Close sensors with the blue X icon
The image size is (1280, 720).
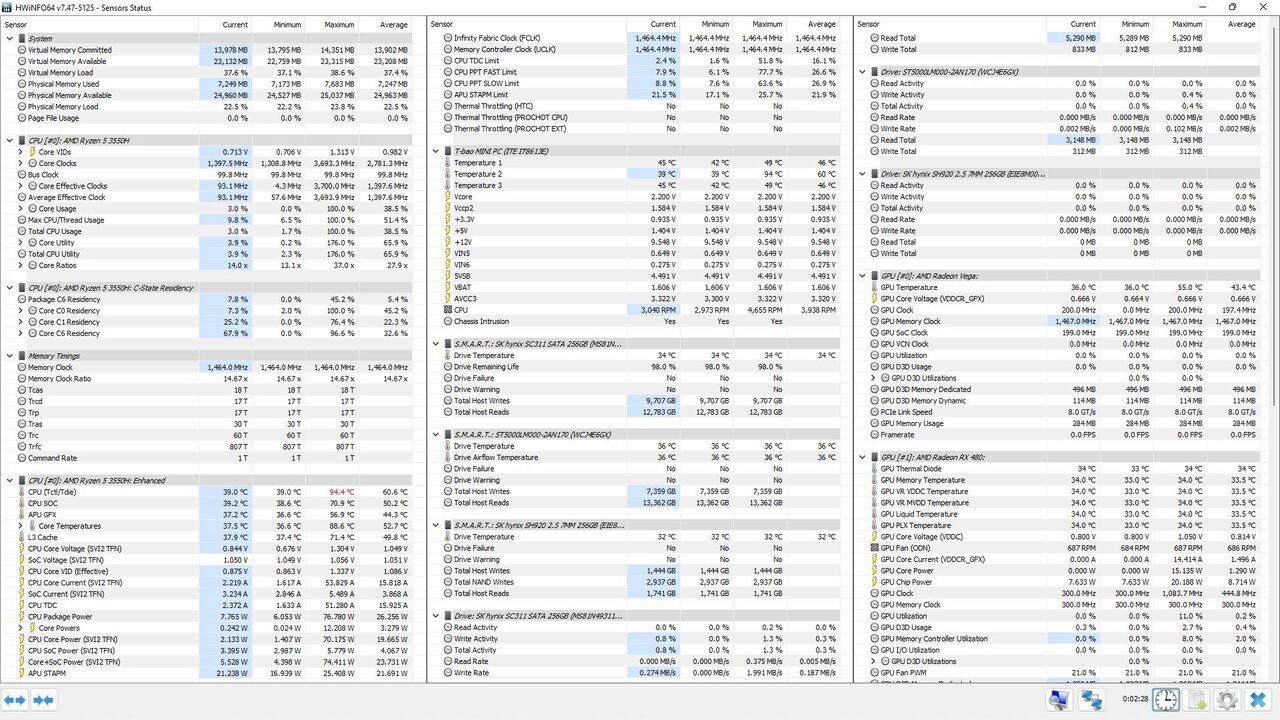[1258, 701]
